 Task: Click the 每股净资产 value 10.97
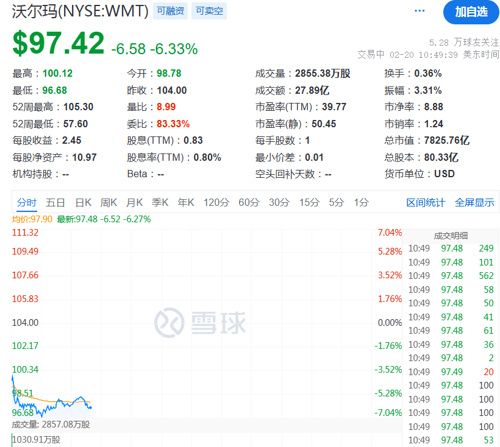(84, 157)
